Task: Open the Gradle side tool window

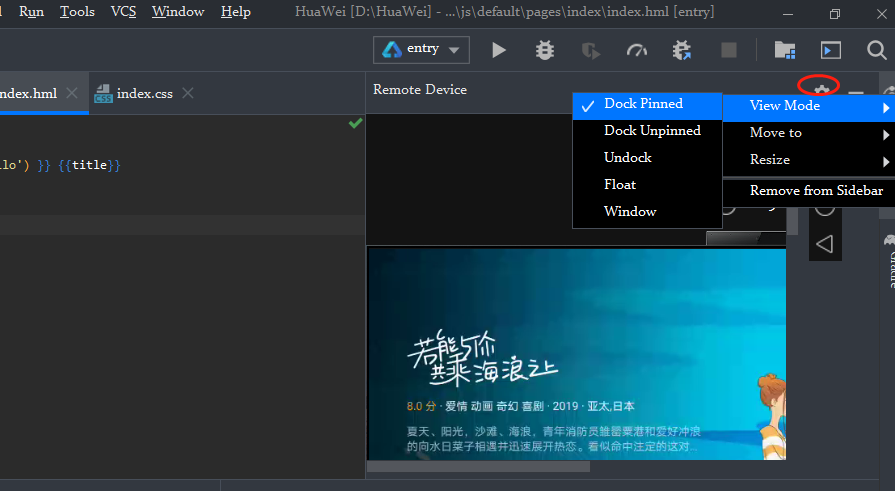Action: click(889, 260)
